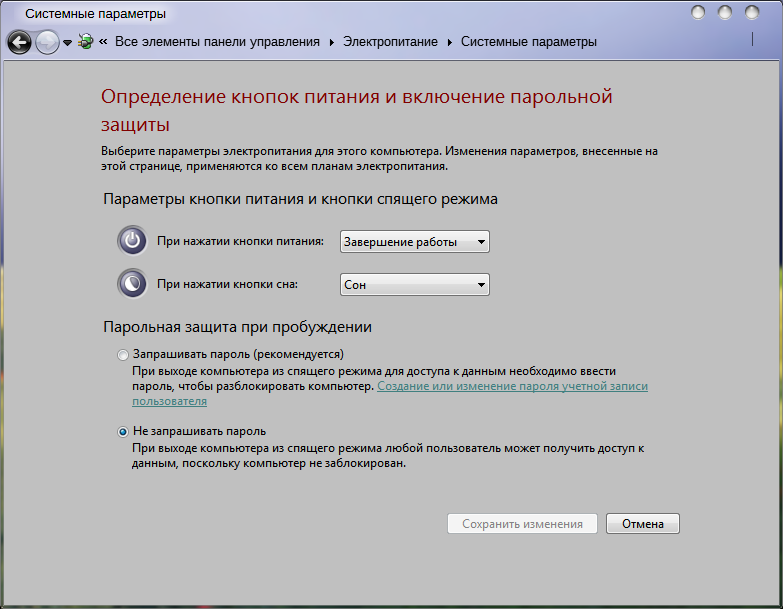Click the Forward navigation arrow button
This screenshot has width=783, height=609.
47,42
